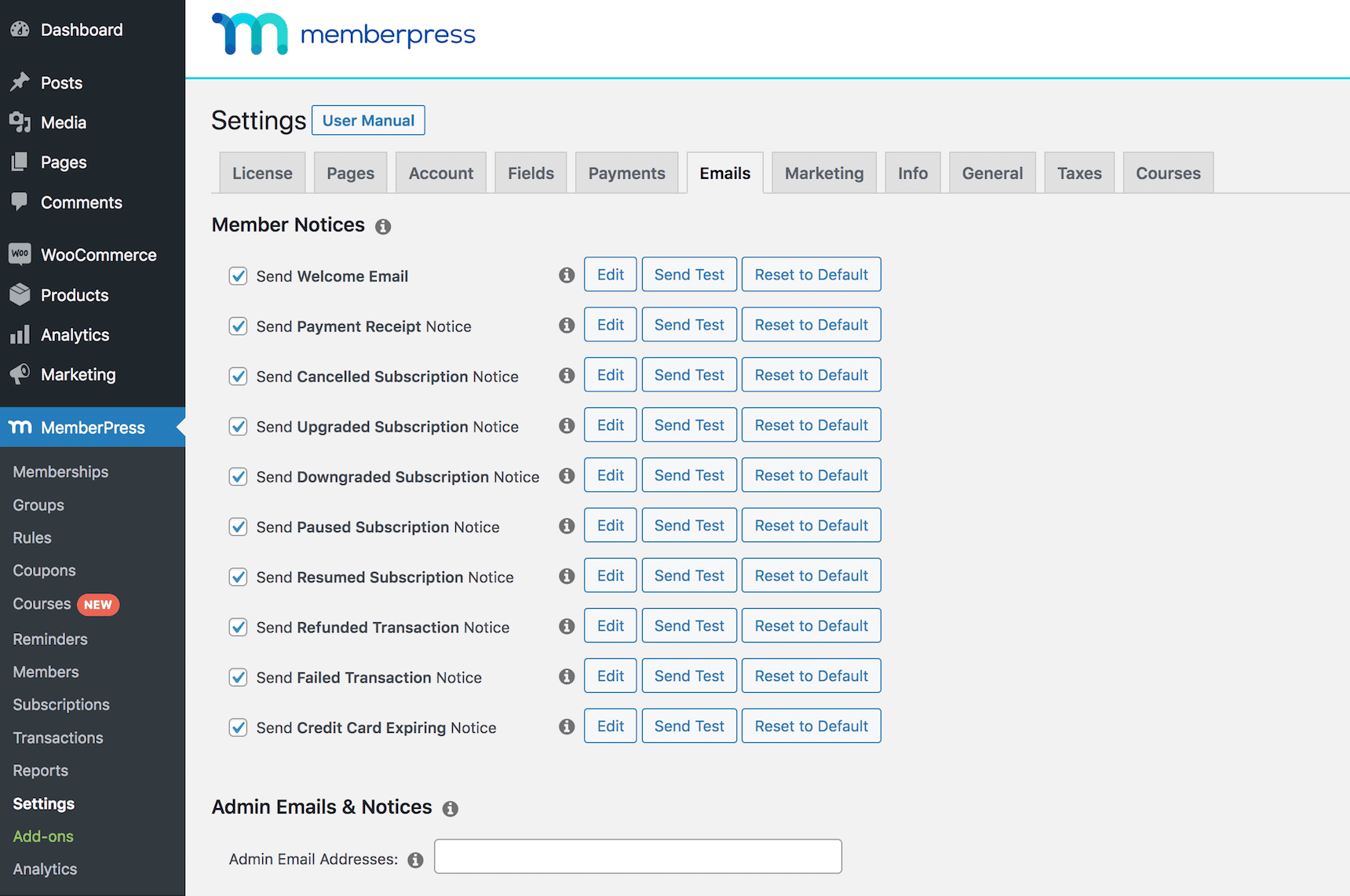Click info icon for Downgraded Subscription Notice

pyautogui.click(x=567, y=476)
